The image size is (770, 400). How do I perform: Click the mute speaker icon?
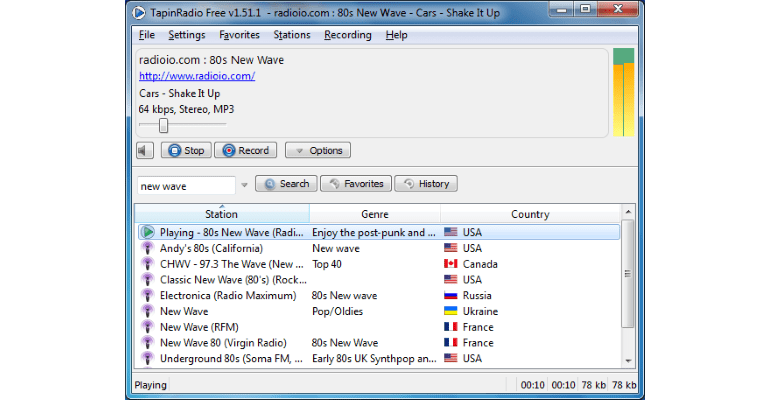145,151
